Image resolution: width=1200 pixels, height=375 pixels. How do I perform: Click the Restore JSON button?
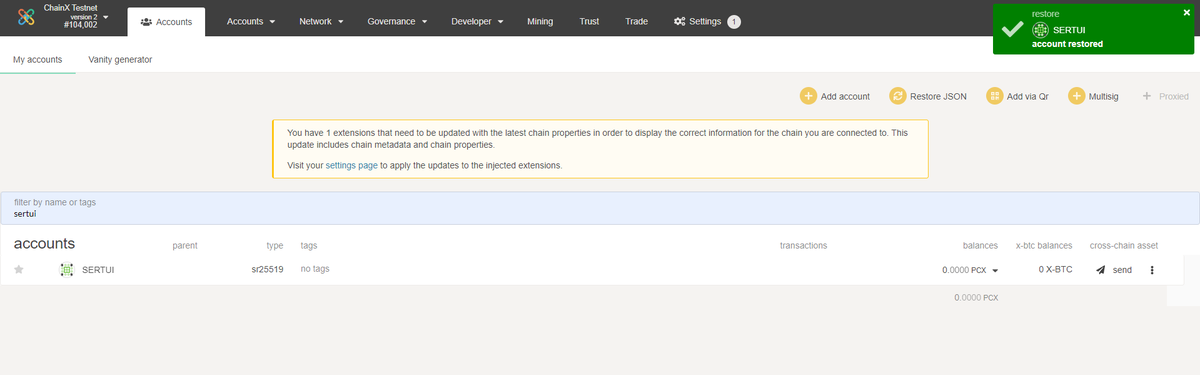point(929,96)
